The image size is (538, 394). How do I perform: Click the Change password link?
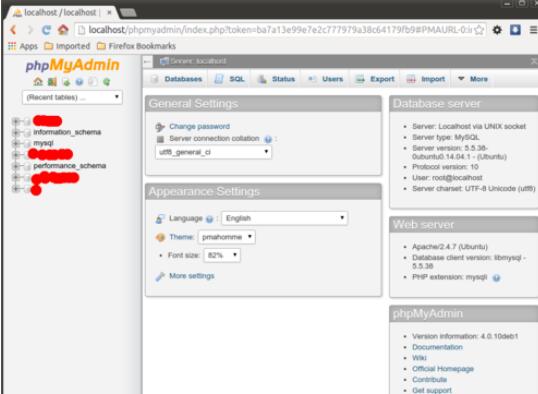click(199, 127)
